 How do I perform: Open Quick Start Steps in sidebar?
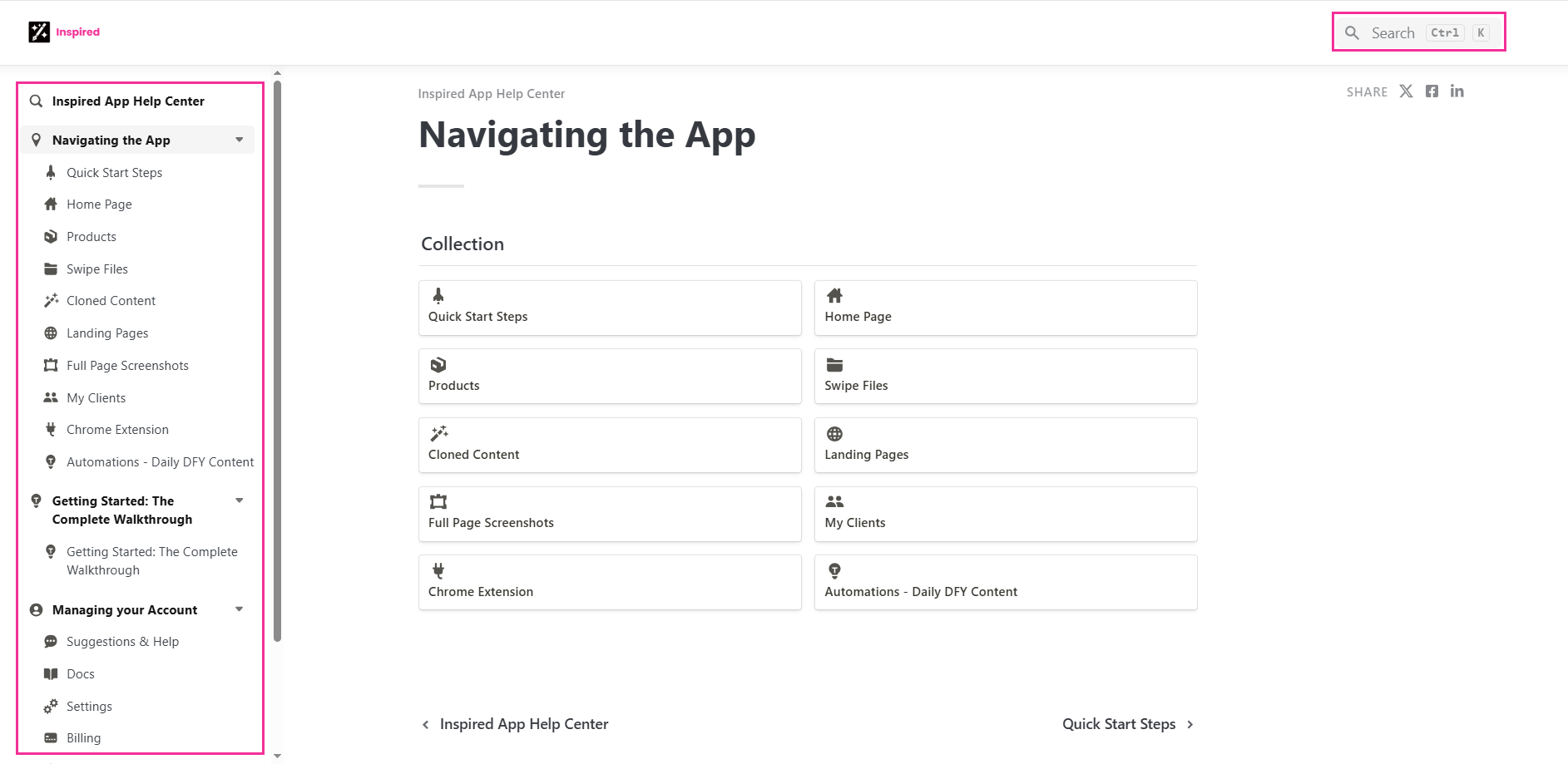[x=114, y=173]
